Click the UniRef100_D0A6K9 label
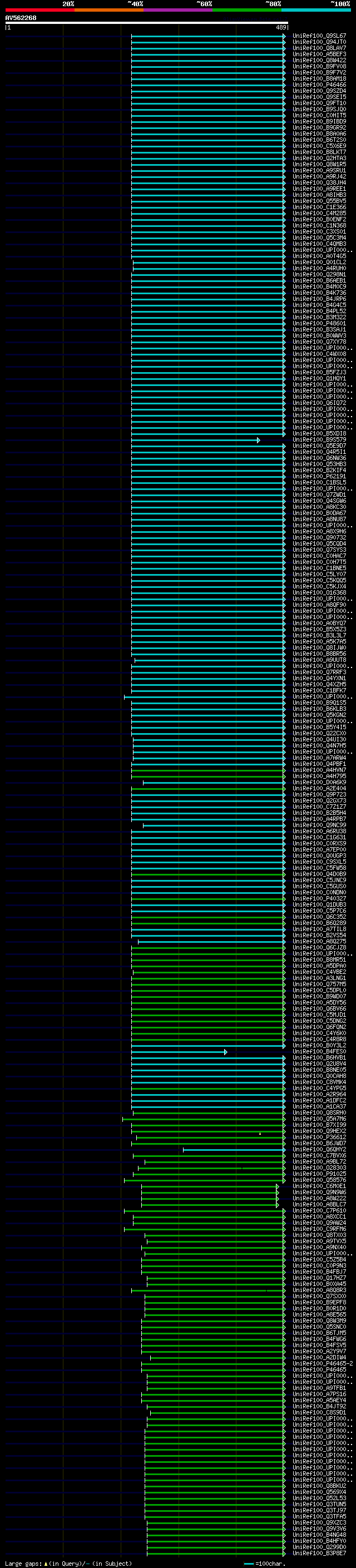This screenshot has height=1568, width=356. pyautogui.click(x=319, y=782)
